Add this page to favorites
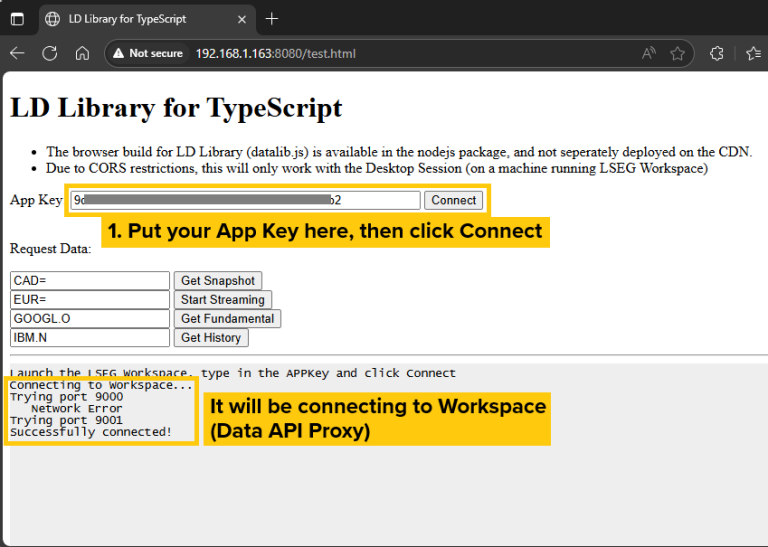768x547 pixels. tap(677, 53)
